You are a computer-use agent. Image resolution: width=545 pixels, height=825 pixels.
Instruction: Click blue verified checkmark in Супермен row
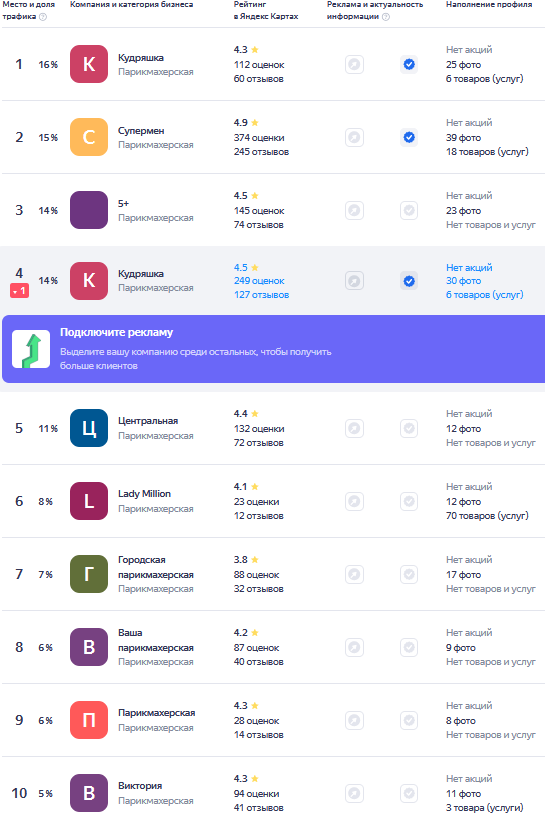point(409,137)
